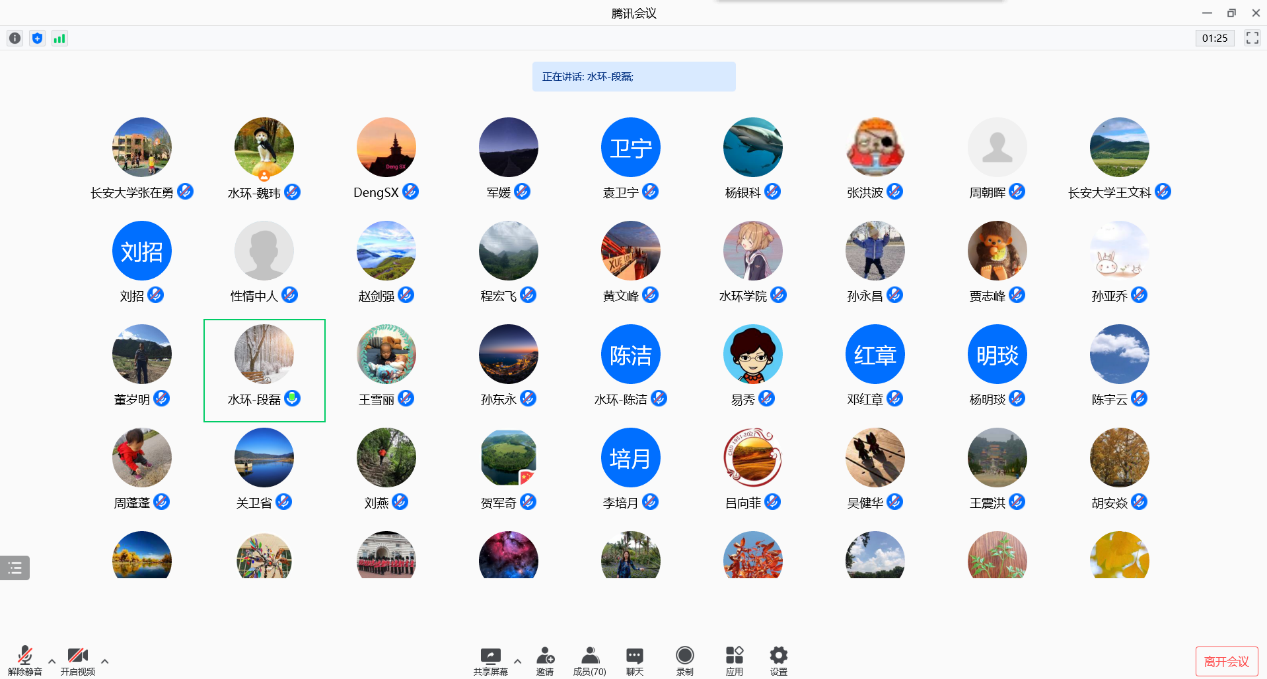Image resolution: width=1267 pixels, height=679 pixels.
Task: Toggle 开启视频 to turn on camera
Action: tap(77, 660)
